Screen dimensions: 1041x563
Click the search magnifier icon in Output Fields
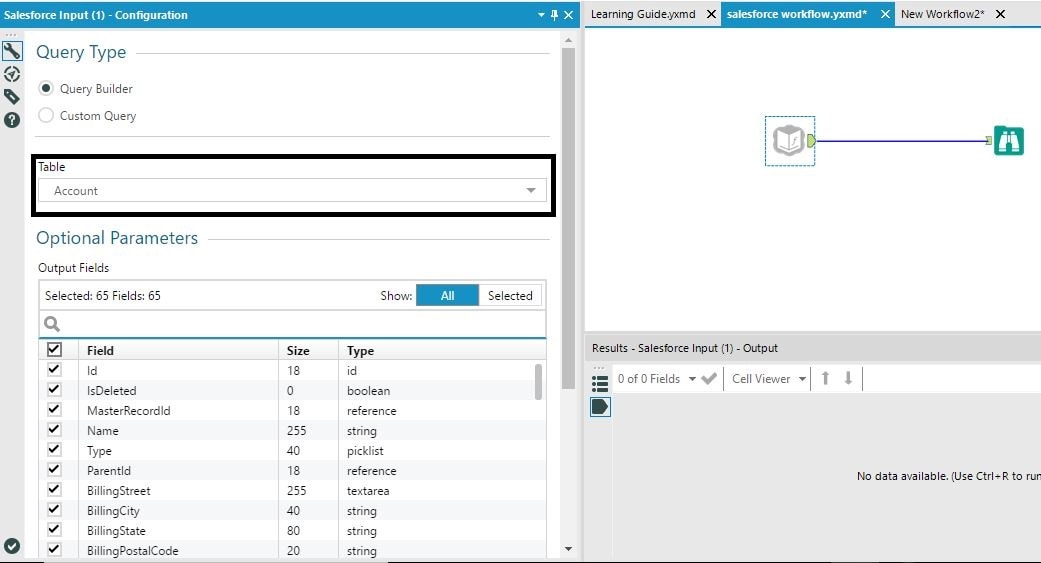click(52, 324)
